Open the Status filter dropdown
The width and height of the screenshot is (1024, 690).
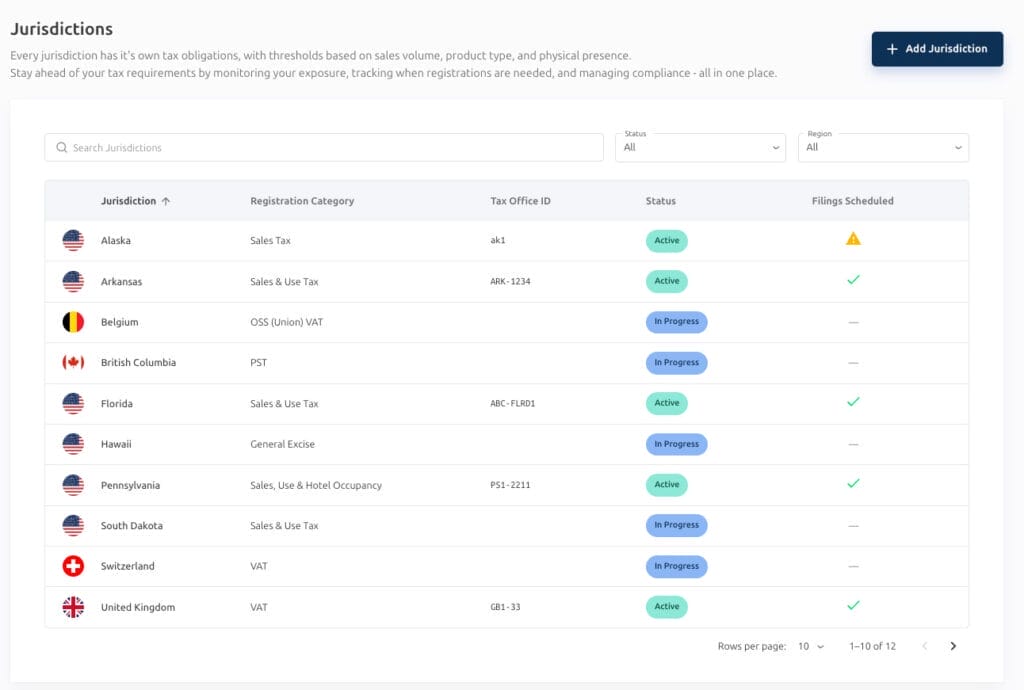coord(700,148)
